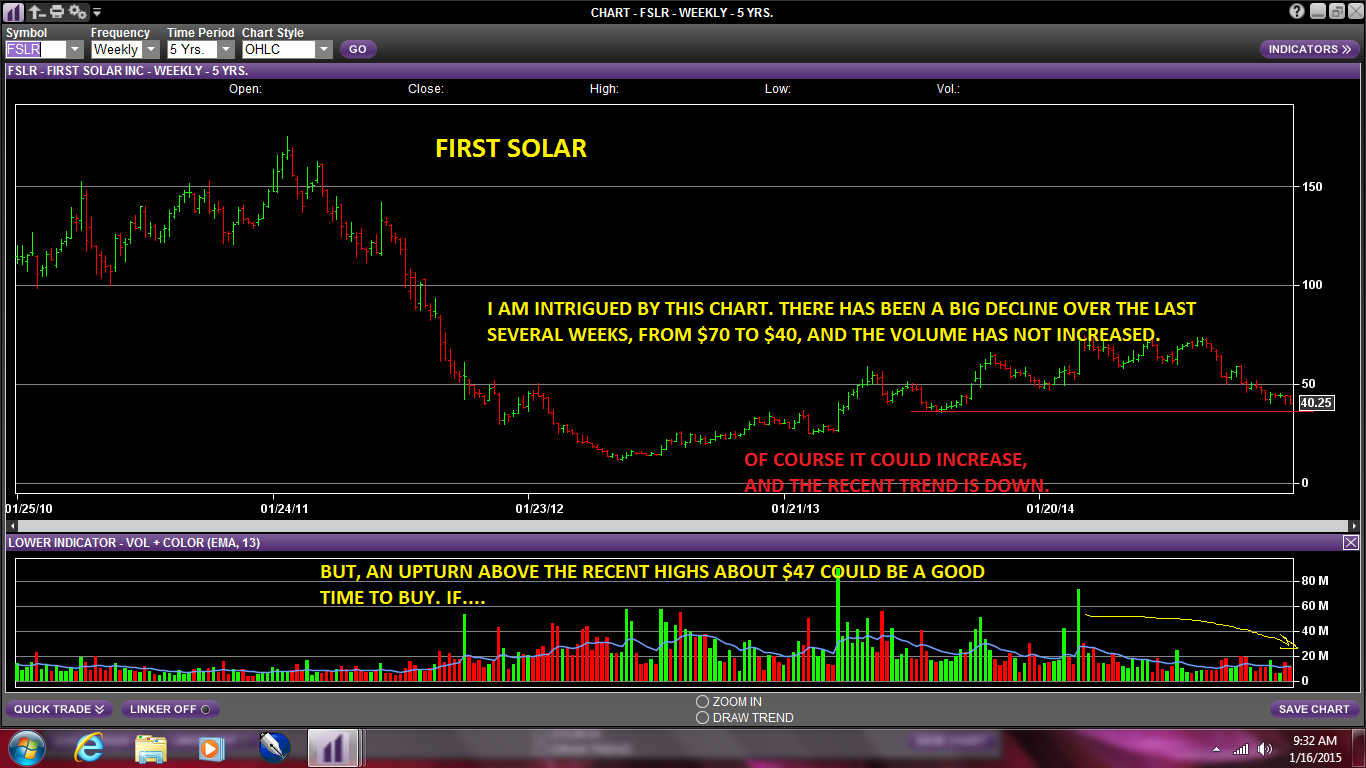
Task: Select the ZOOM IN radio button
Action: (x=702, y=702)
